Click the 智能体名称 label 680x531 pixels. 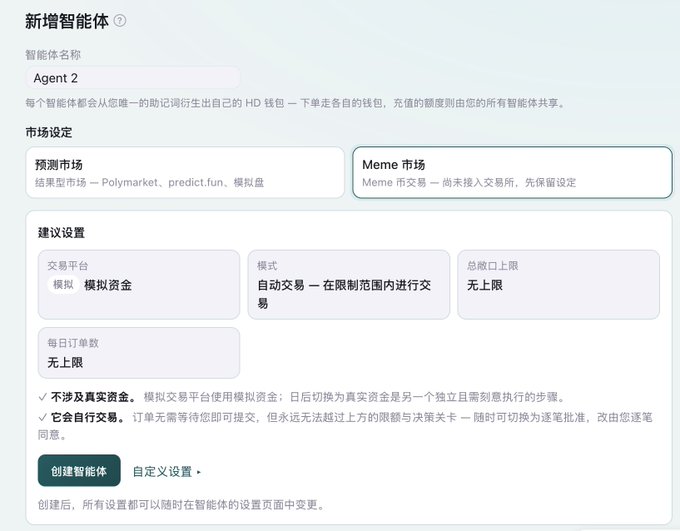(53, 55)
